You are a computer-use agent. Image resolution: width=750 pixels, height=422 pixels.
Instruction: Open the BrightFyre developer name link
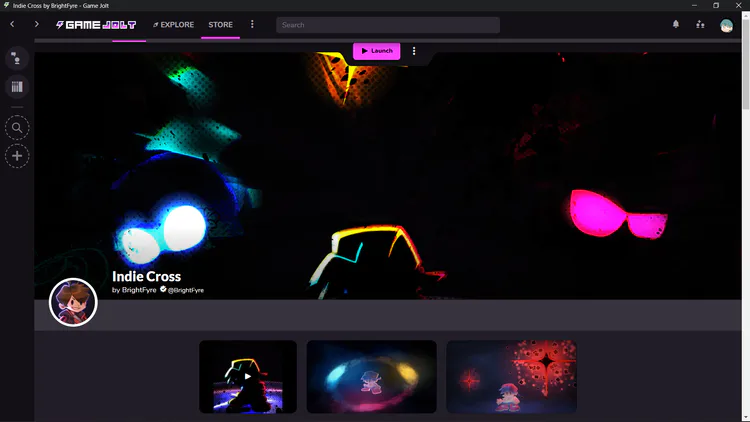(139, 290)
